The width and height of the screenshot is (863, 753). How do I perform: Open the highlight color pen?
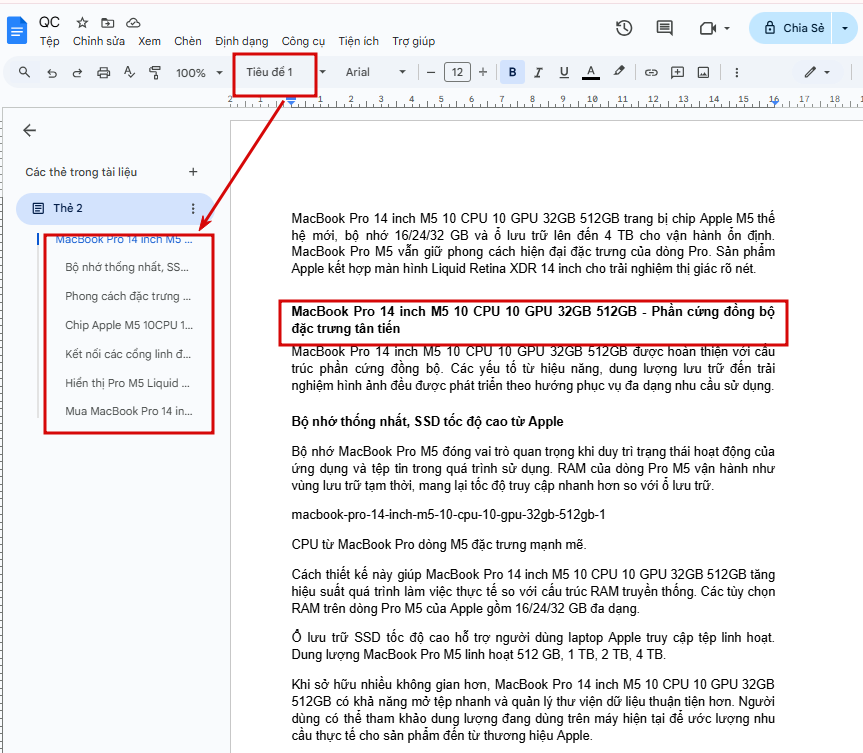[619, 72]
